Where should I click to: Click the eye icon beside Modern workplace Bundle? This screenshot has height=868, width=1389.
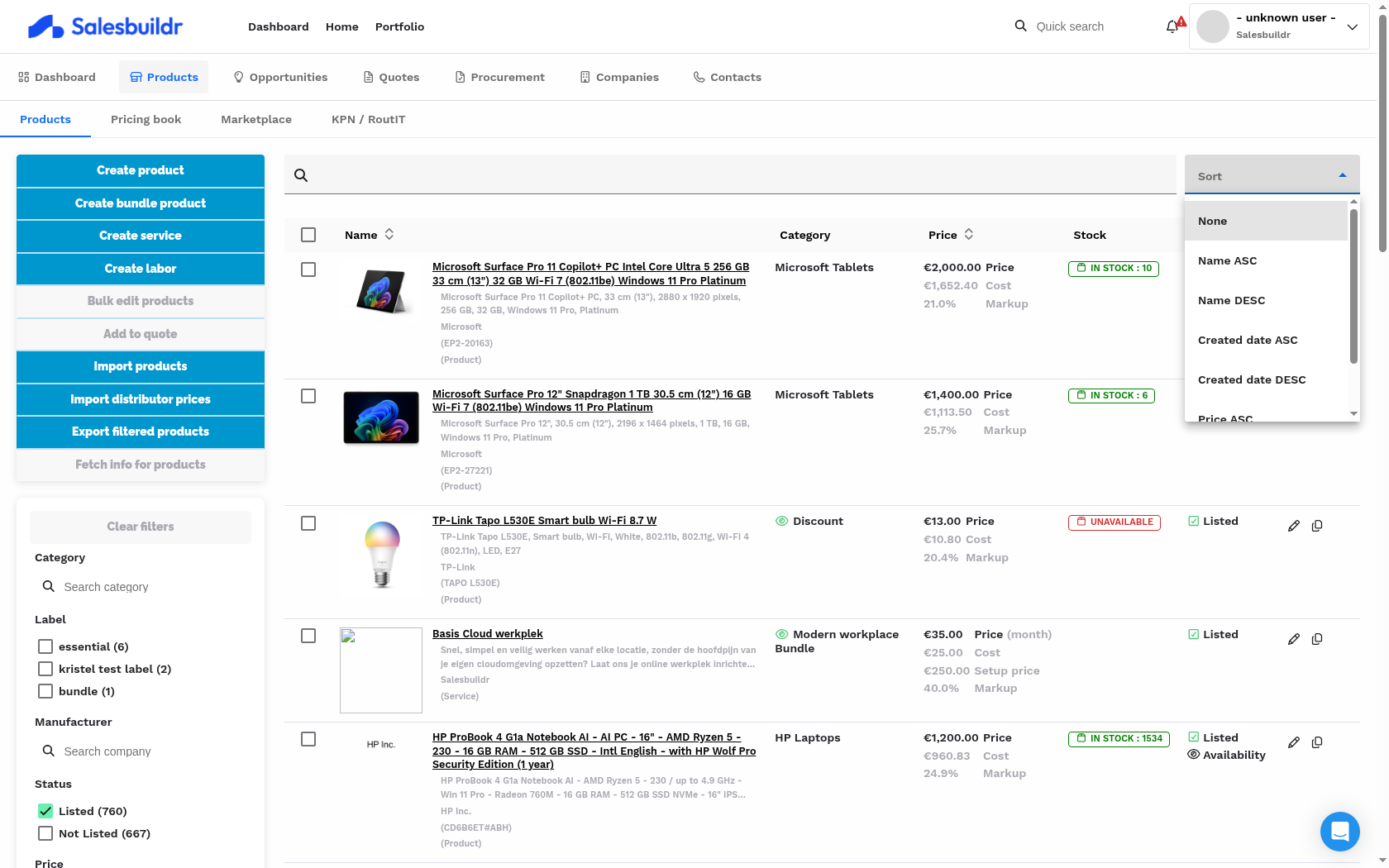781,634
